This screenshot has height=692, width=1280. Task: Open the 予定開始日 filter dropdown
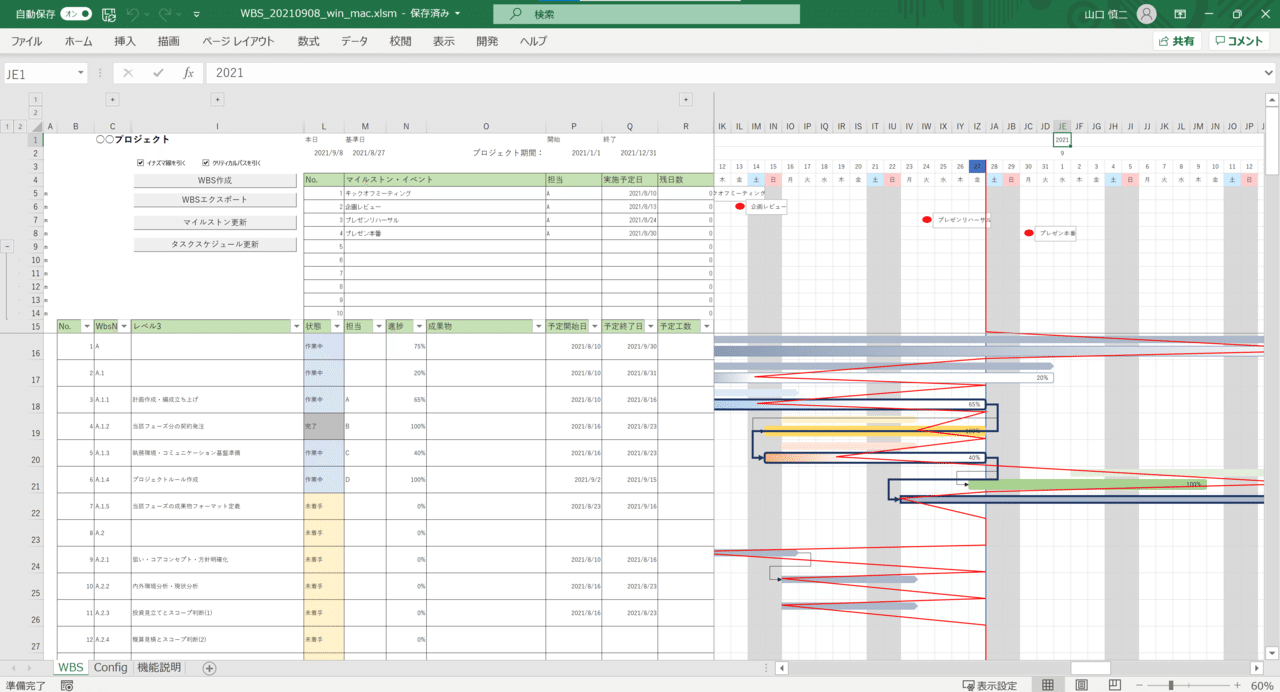click(x=595, y=326)
